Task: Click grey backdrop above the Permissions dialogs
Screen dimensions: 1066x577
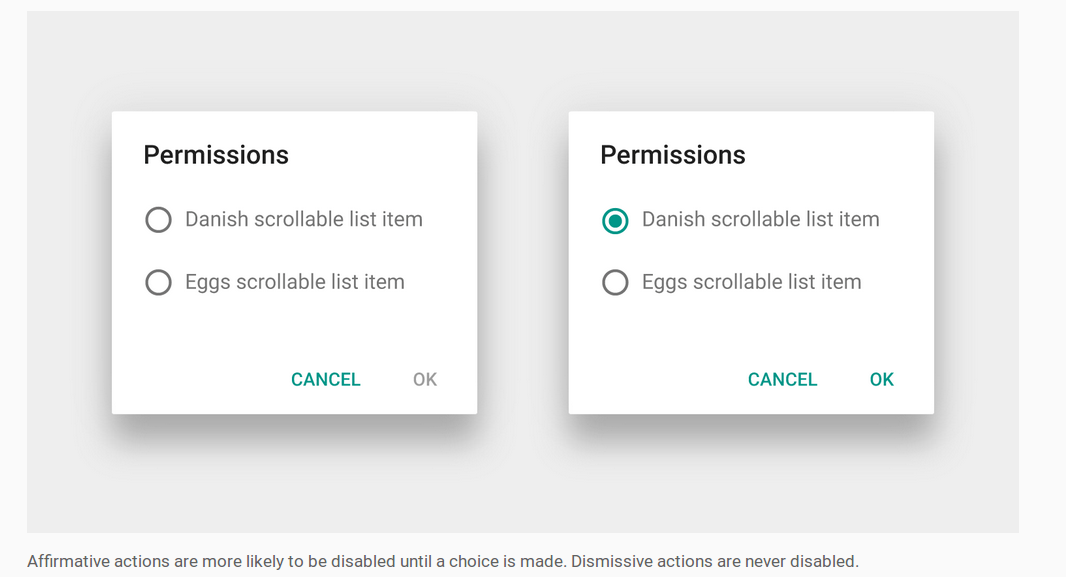Action: point(522,60)
